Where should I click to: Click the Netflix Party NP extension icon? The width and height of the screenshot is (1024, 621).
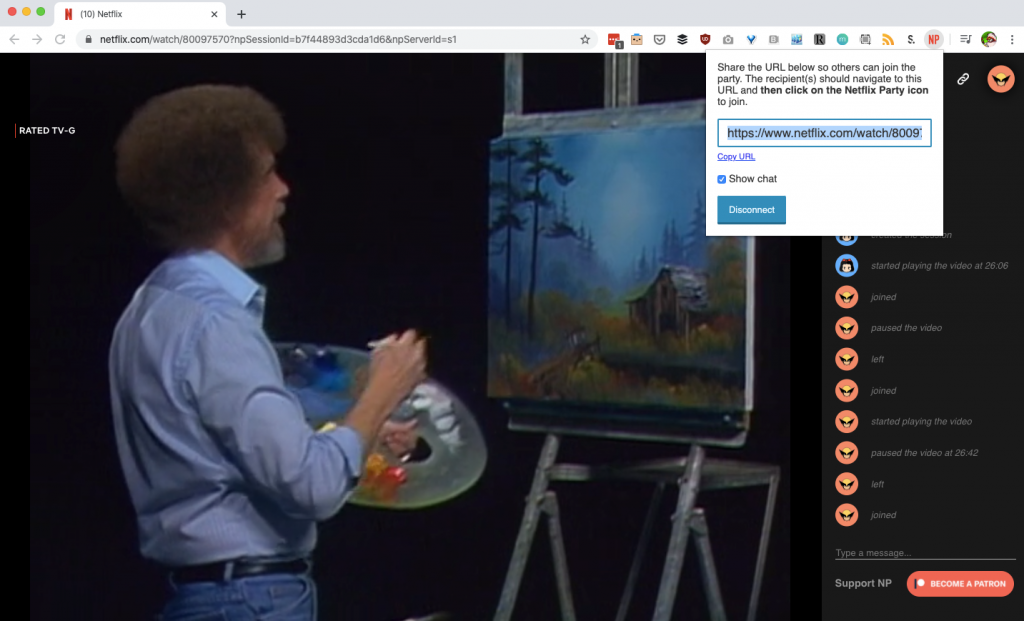pos(934,40)
